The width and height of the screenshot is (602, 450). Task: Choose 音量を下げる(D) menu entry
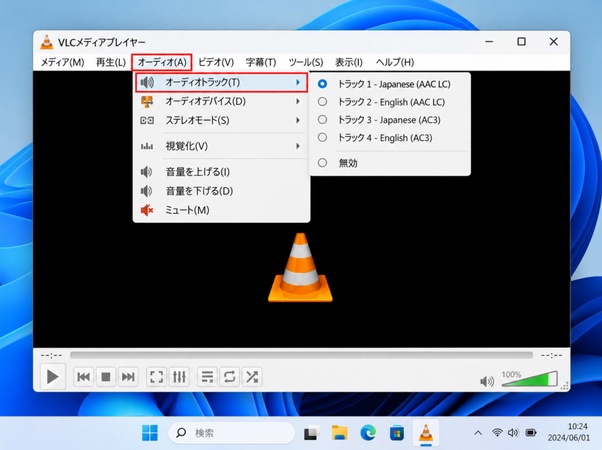tap(222, 191)
